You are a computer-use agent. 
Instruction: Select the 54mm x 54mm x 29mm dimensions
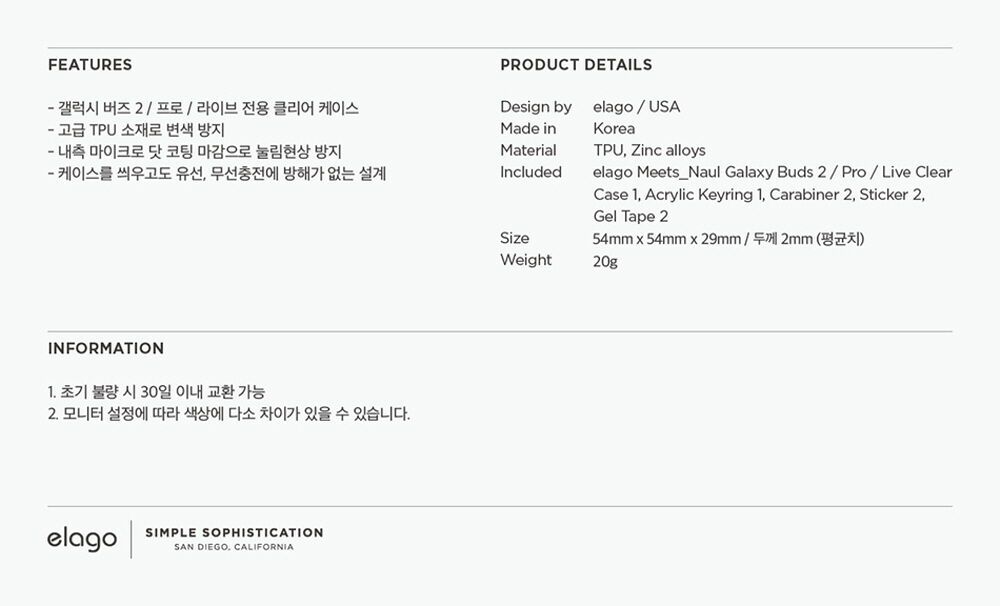click(666, 239)
